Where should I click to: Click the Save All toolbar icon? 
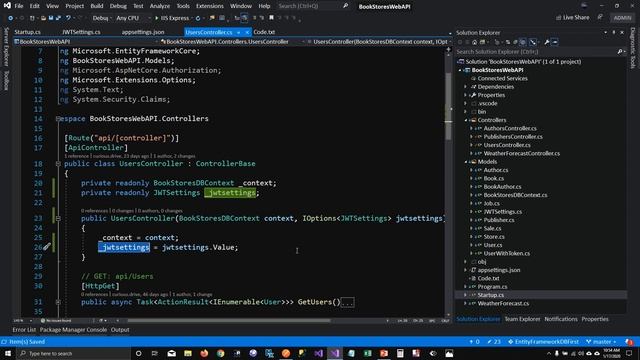[58, 18]
